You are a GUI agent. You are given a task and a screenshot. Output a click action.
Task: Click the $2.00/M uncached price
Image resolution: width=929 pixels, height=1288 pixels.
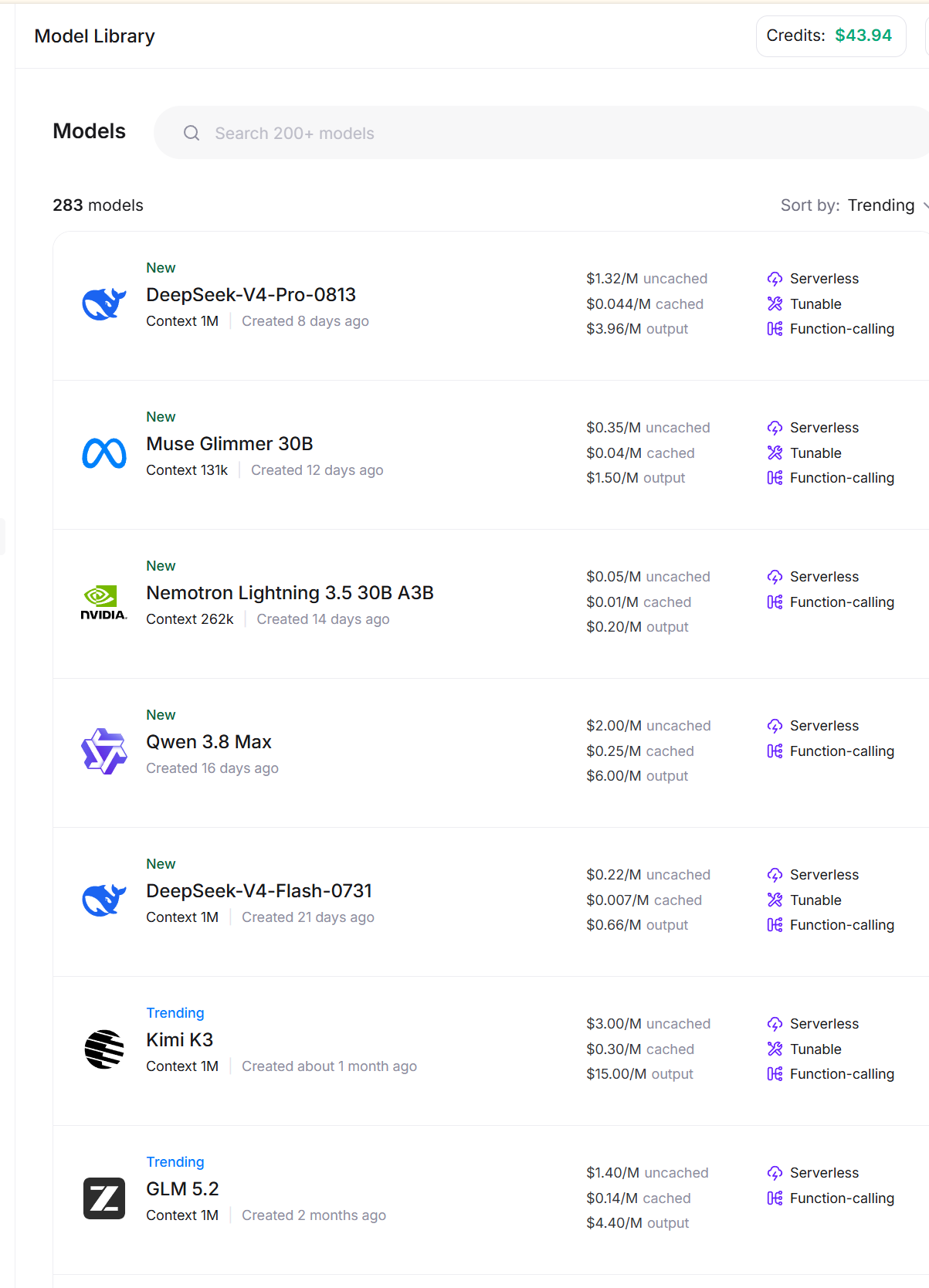pos(649,726)
